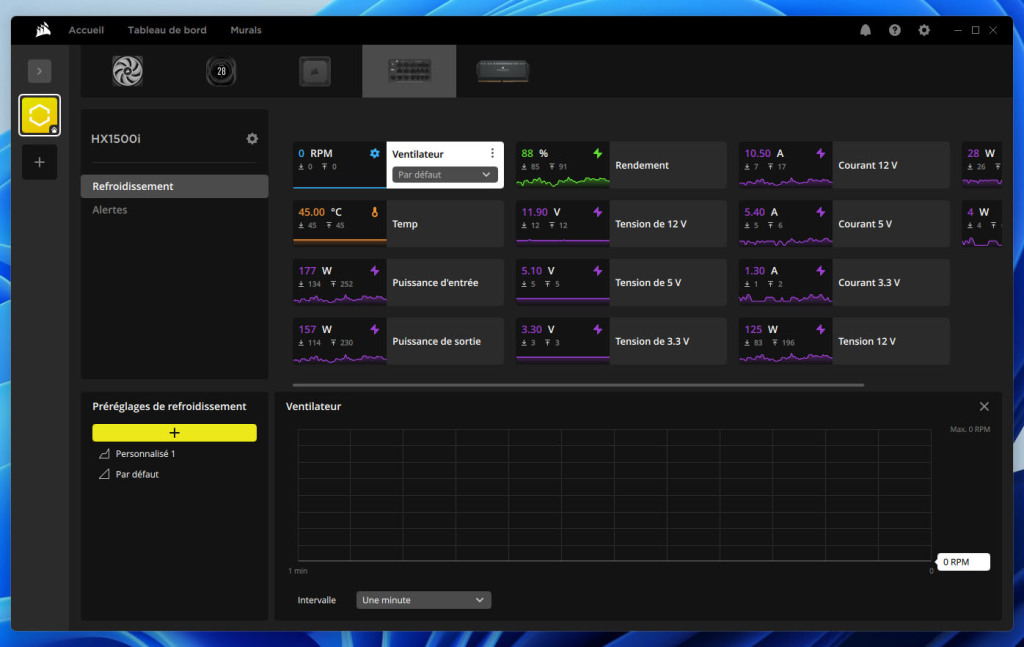This screenshot has height=647, width=1024.
Task: Select the fan device tab
Action: (126, 70)
